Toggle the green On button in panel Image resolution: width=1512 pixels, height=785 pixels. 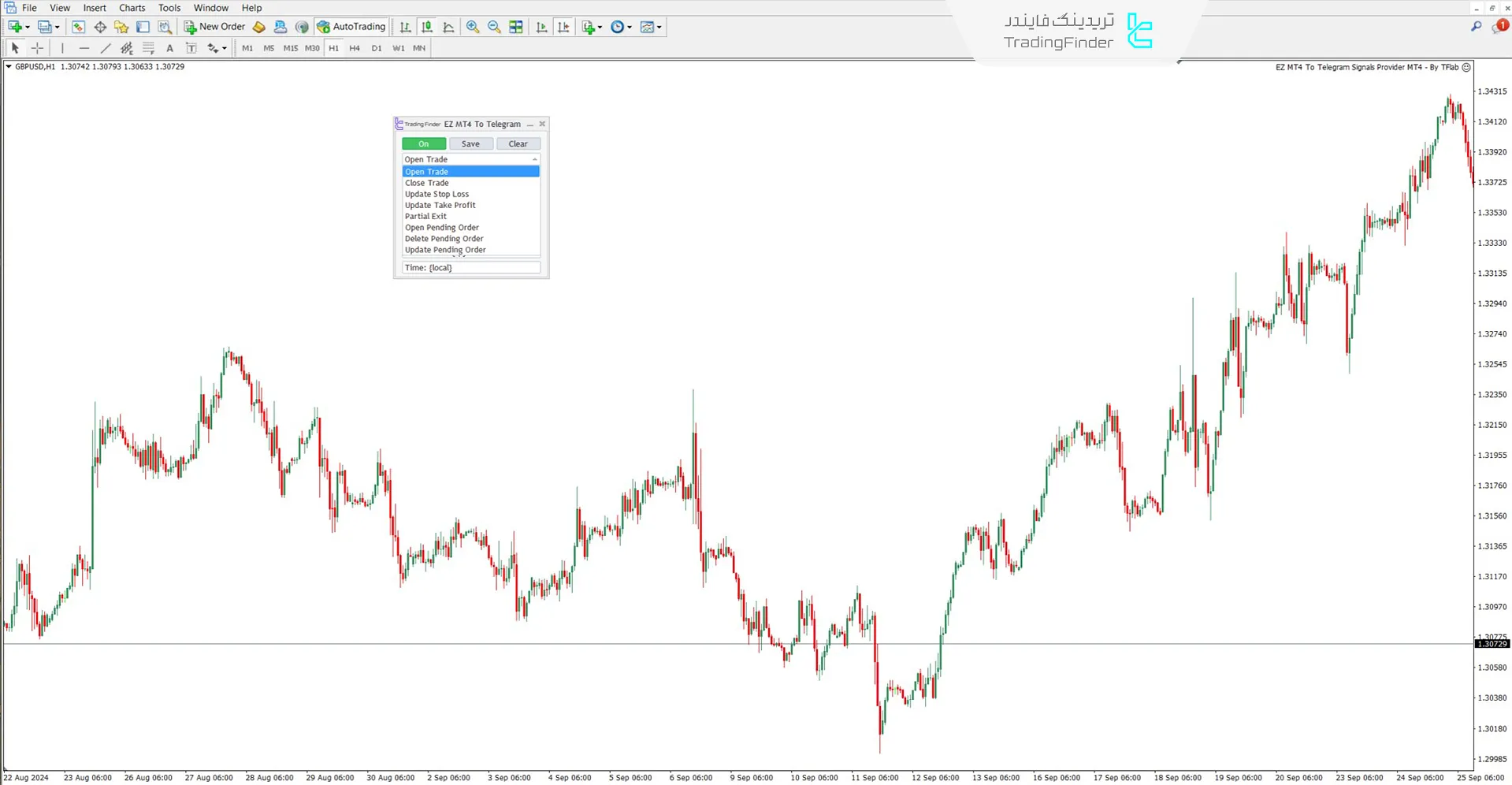click(424, 143)
